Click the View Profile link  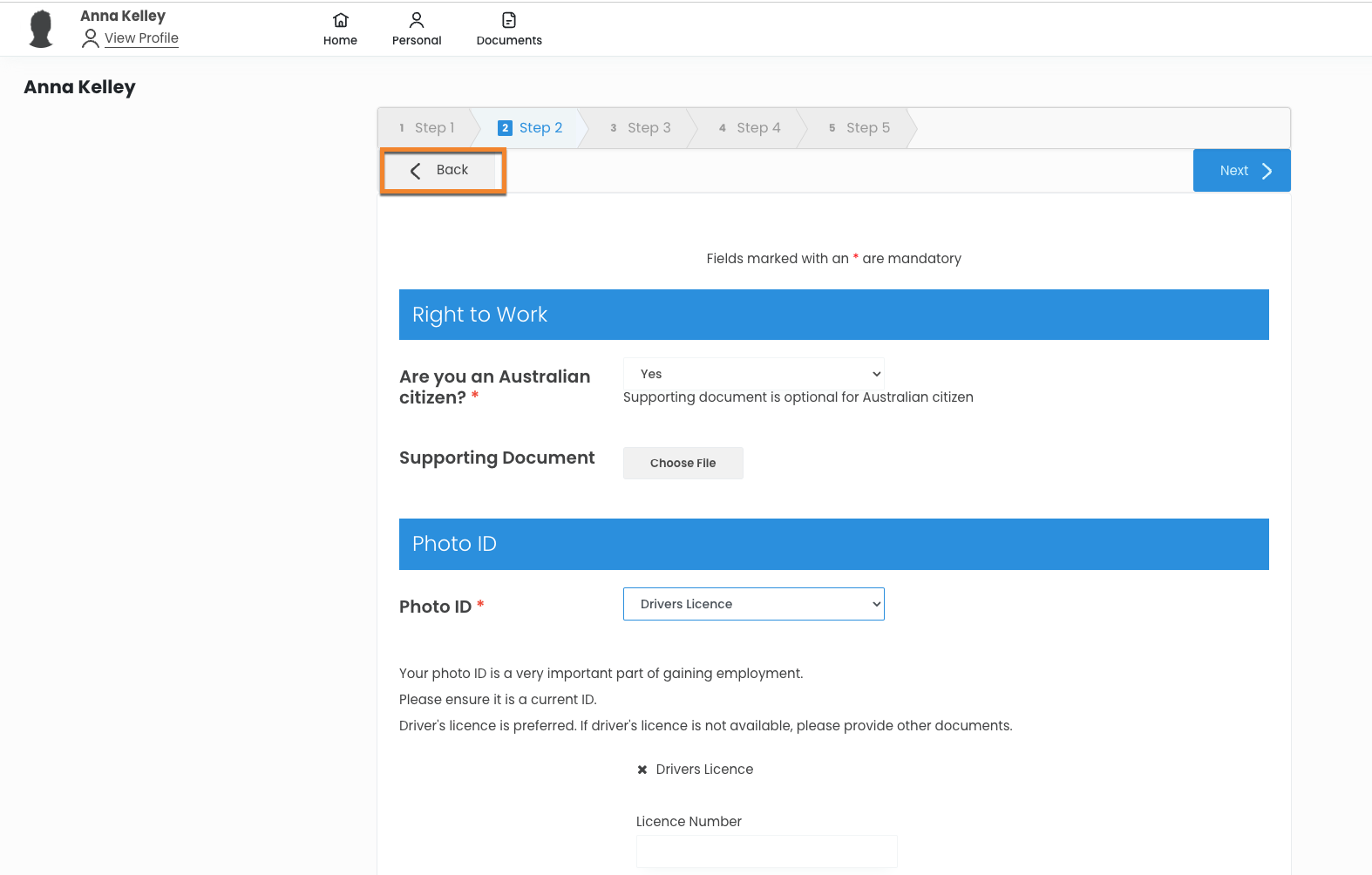pyautogui.click(x=141, y=38)
